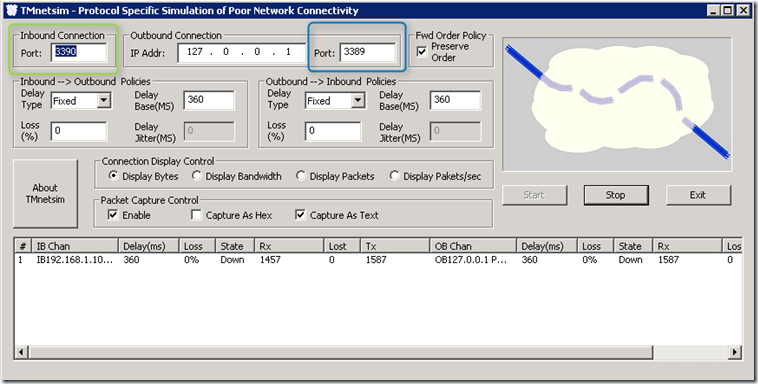Image resolution: width=758 pixels, height=384 pixels.
Task: Click the Stop button
Action: click(x=616, y=195)
